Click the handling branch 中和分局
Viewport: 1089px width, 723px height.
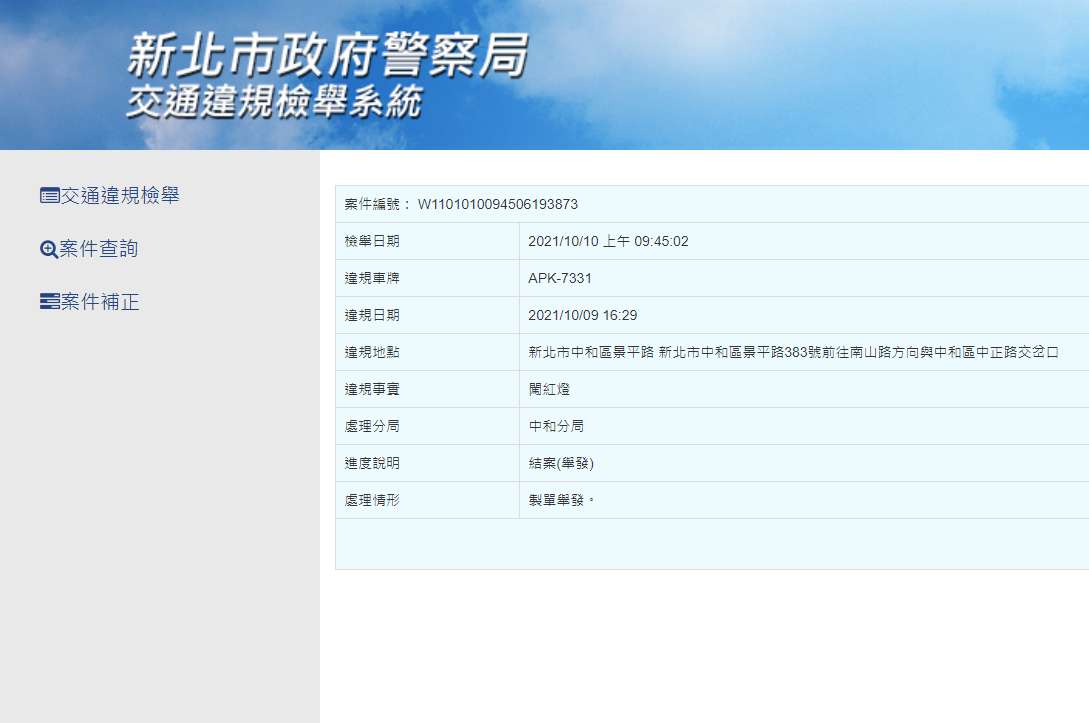[556, 426]
